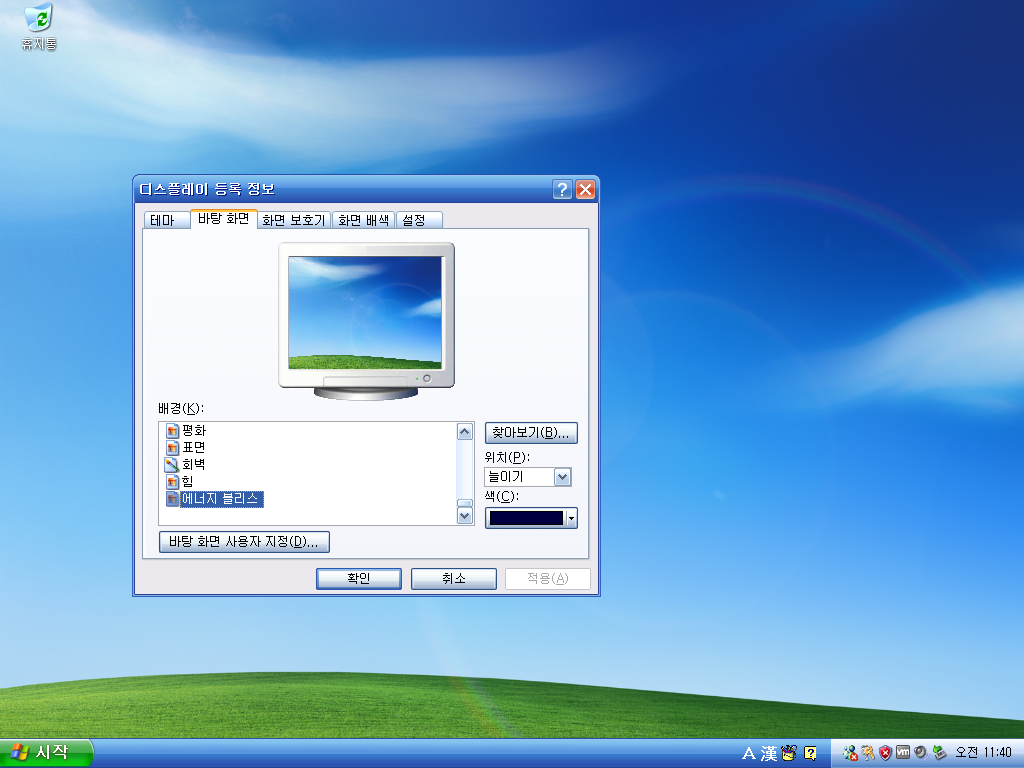Click the image icon beside 표면

point(172,448)
